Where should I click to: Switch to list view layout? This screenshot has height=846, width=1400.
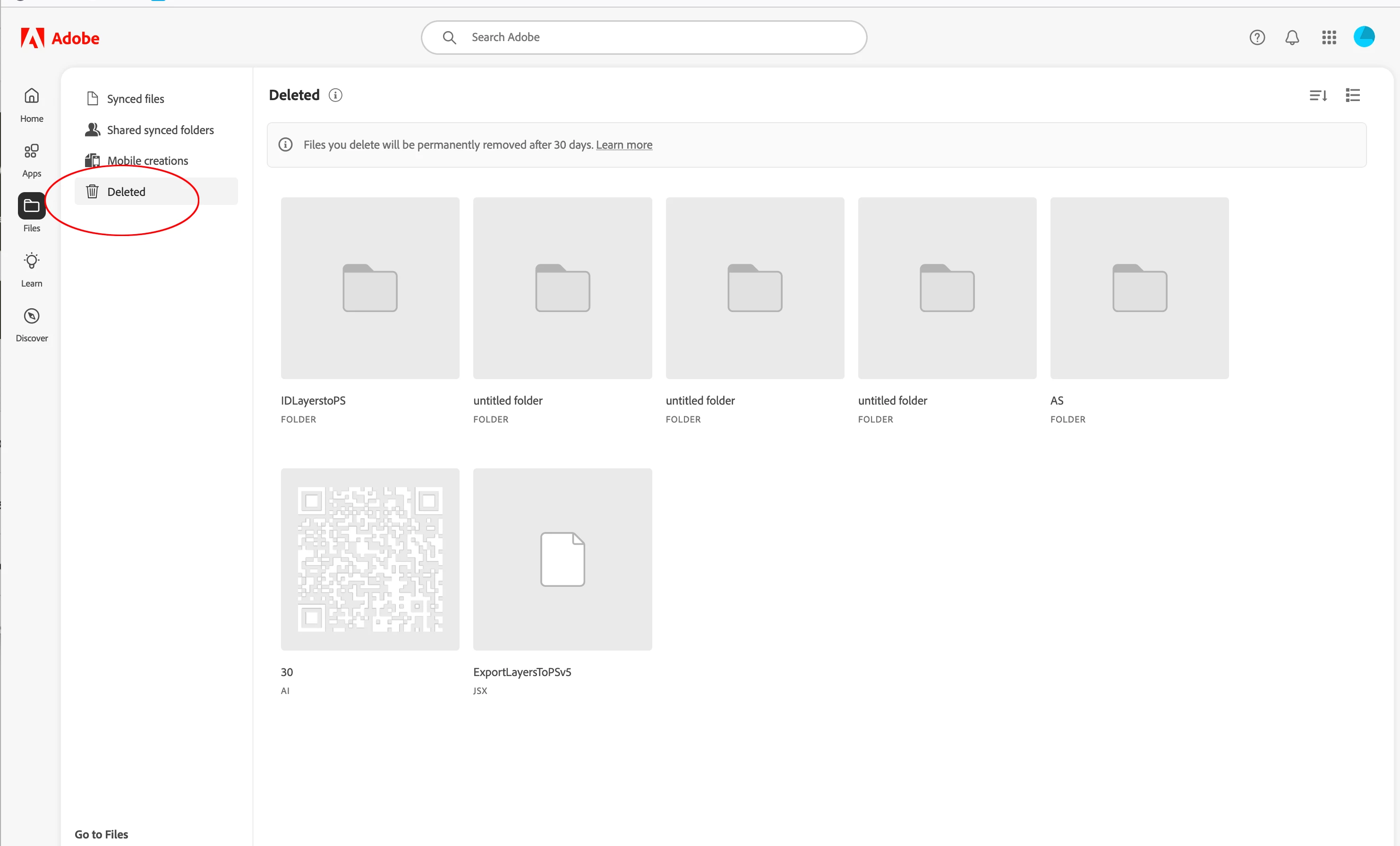[1353, 95]
